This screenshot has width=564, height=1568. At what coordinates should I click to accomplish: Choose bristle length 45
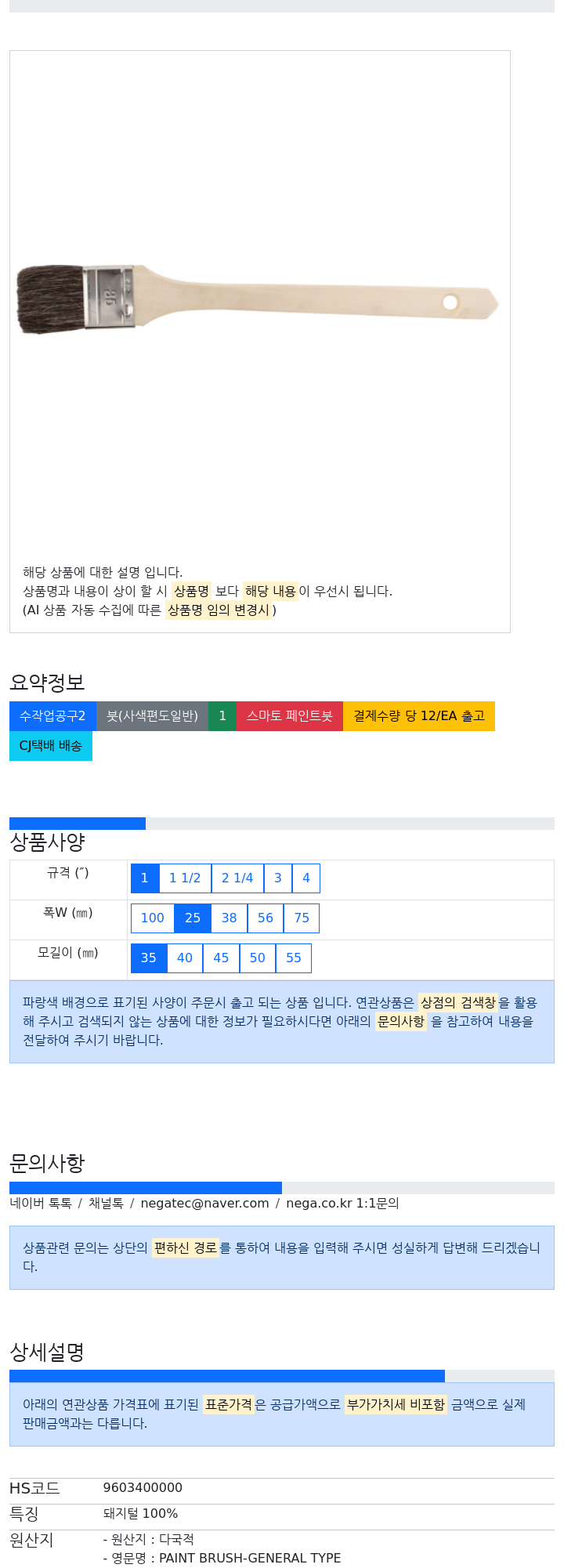(221, 958)
